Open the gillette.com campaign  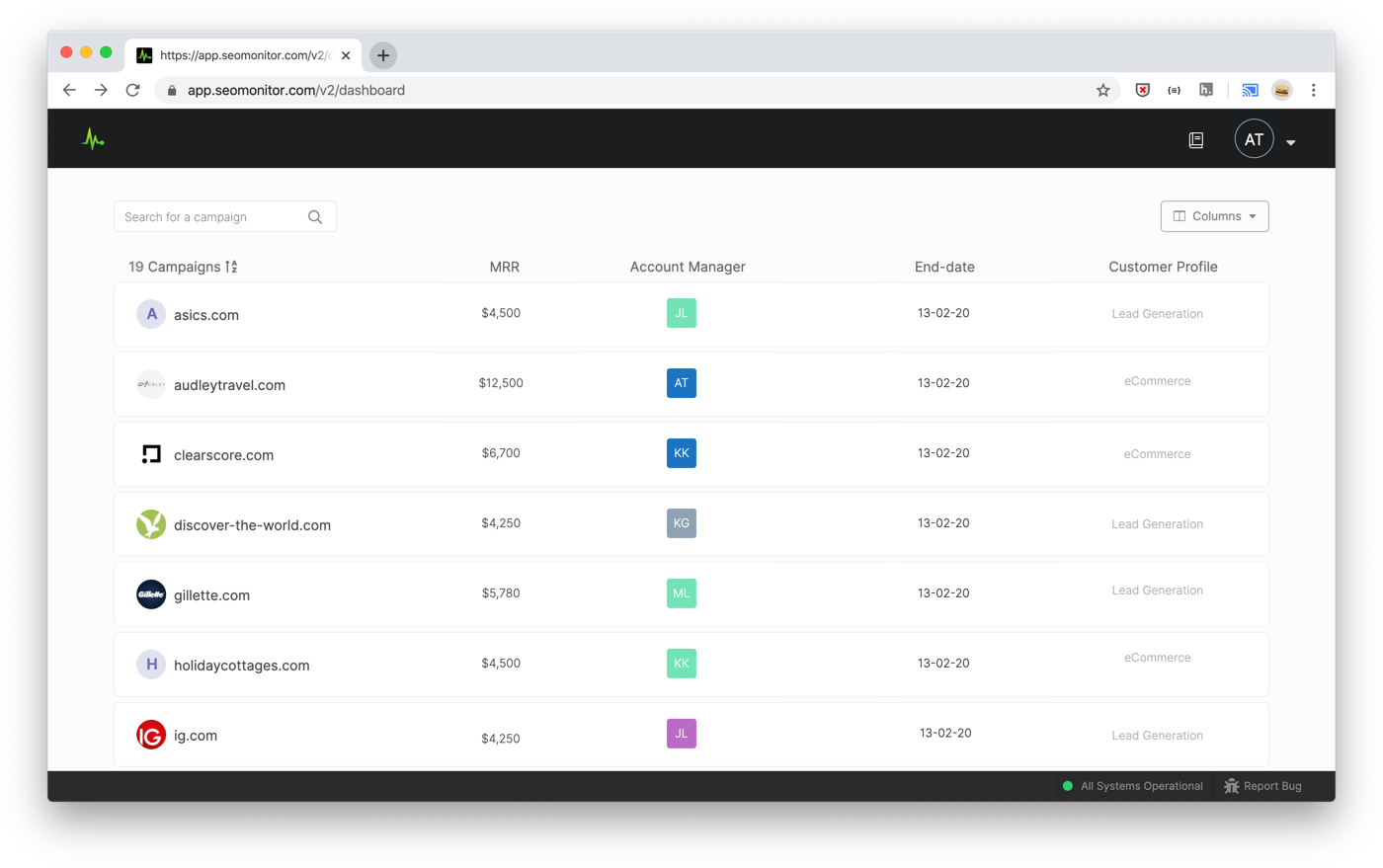pos(211,595)
